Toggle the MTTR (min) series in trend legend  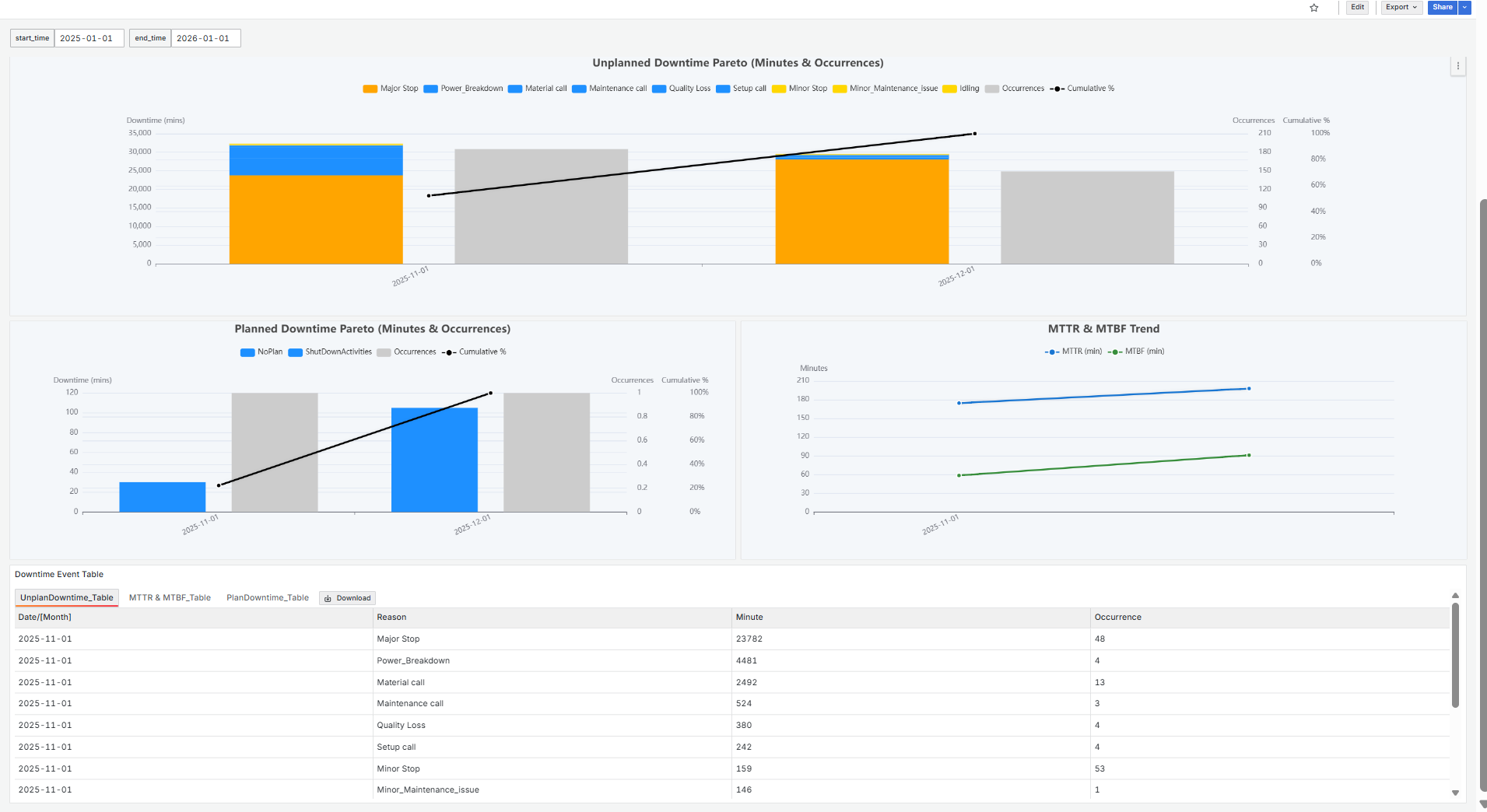coord(1074,352)
